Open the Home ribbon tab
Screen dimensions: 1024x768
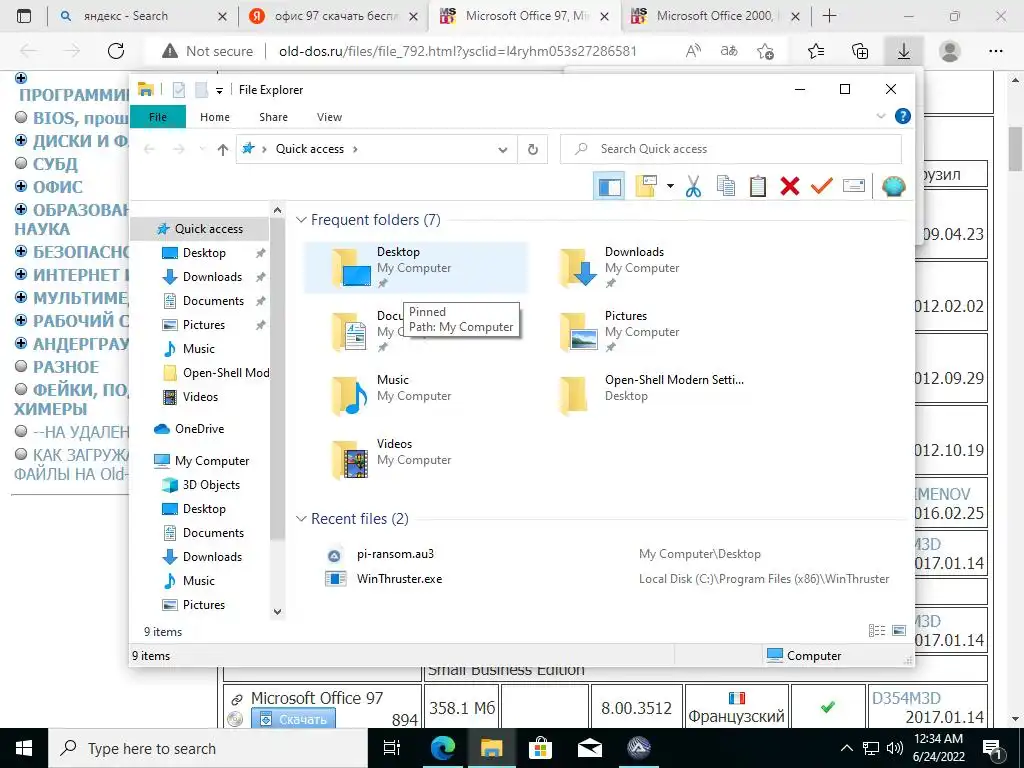point(215,117)
